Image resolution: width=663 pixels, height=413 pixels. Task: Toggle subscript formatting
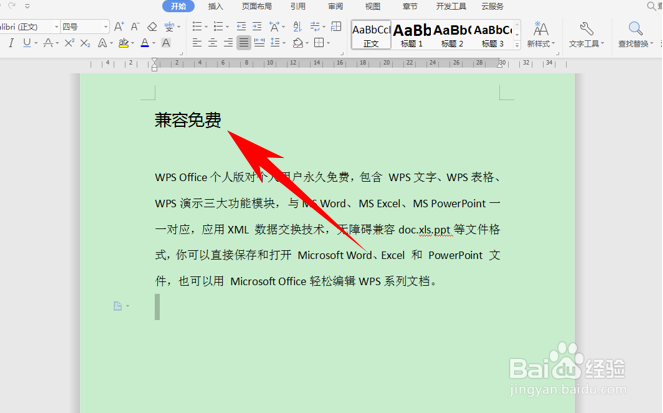coord(85,43)
